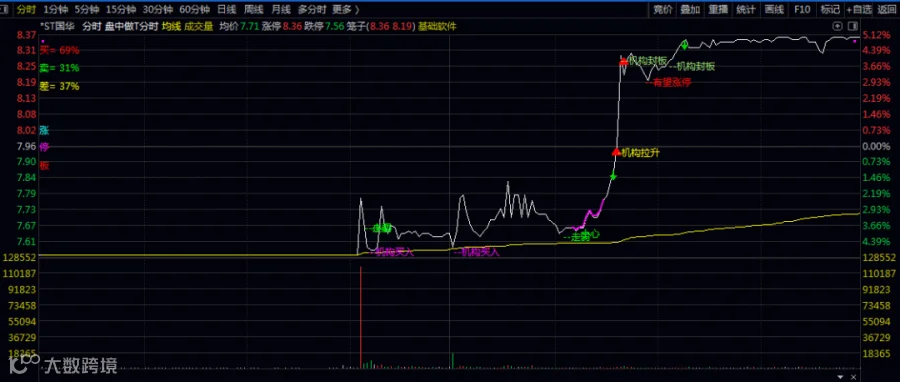The height and width of the screenshot is (382, 900).
Task: Click the 标记 mark button
Action: click(830, 9)
